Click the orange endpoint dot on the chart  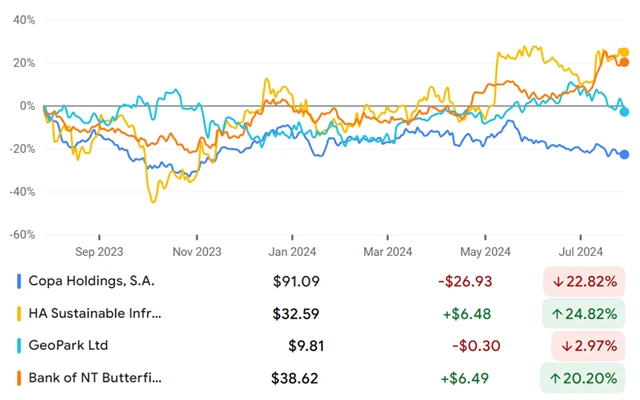pyautogui.click(x=625, y=62)
